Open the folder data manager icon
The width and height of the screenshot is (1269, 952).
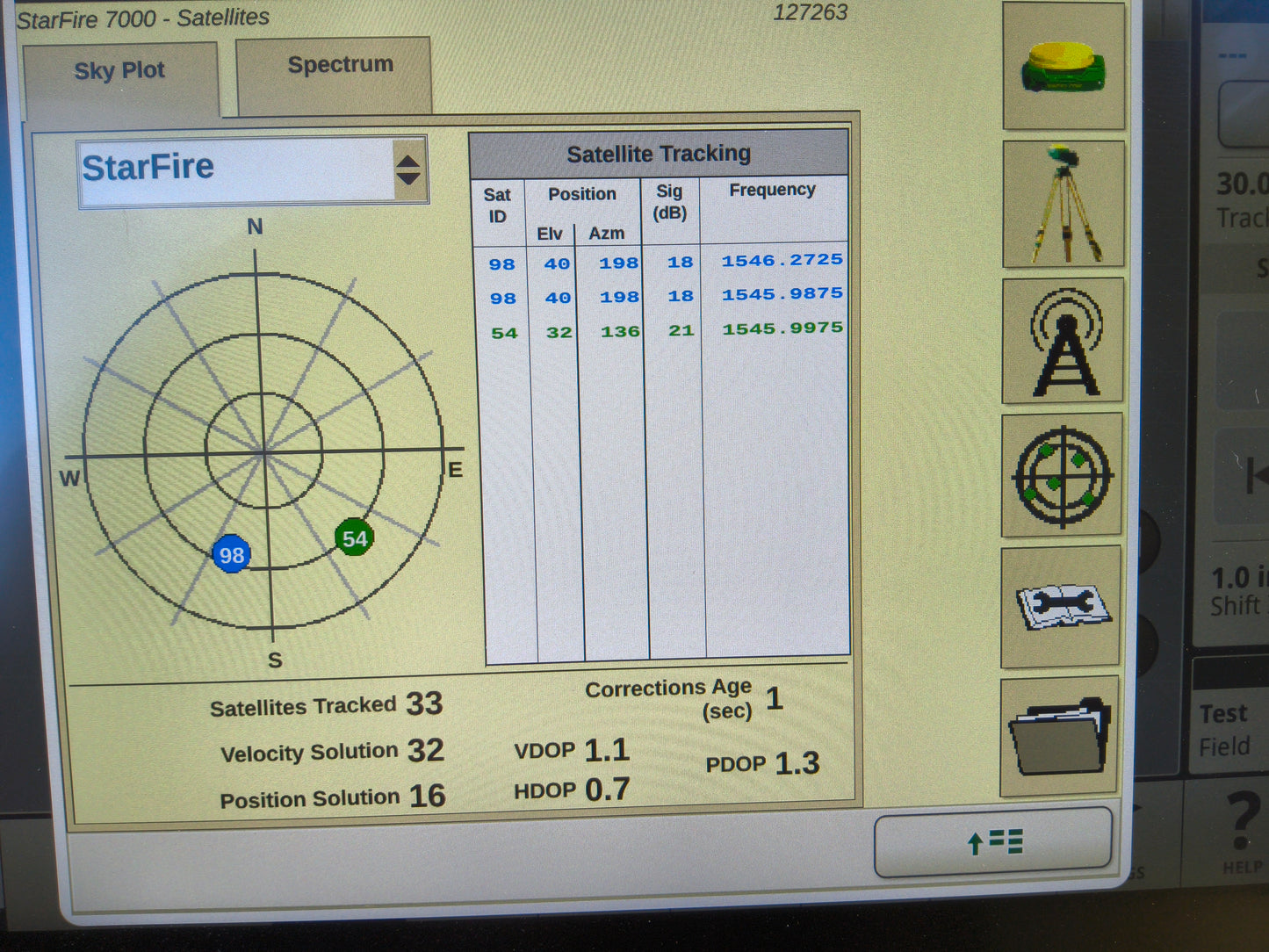click(x=1060, y=738)
